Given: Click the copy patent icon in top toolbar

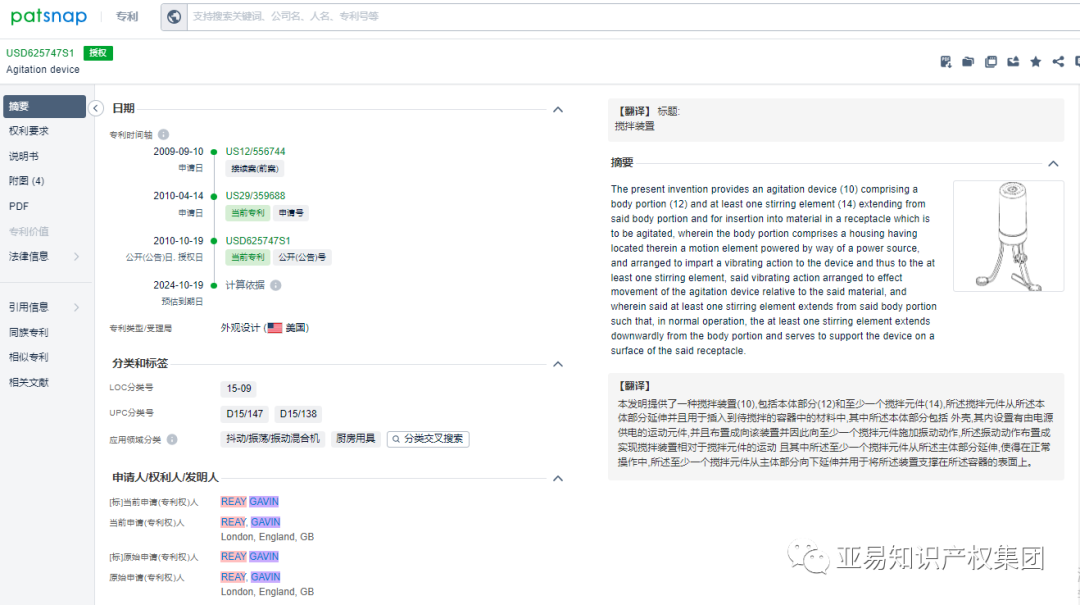Looking at the screenshot, I should coord(991,61).
